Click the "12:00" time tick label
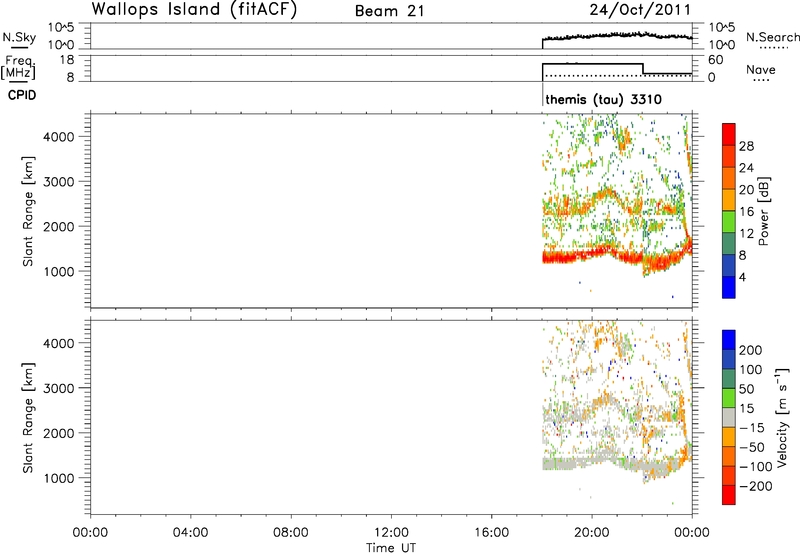Viewport: 800px width, 554px height. coord(391,533)
